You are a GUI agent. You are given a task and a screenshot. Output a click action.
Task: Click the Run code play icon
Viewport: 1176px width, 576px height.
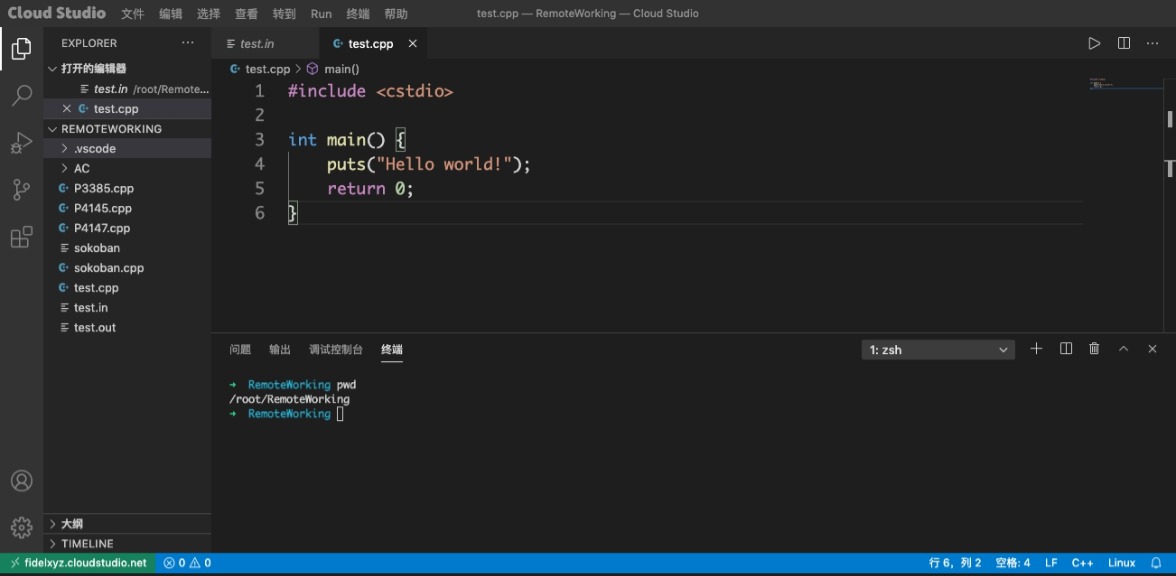coord(1094,43)
